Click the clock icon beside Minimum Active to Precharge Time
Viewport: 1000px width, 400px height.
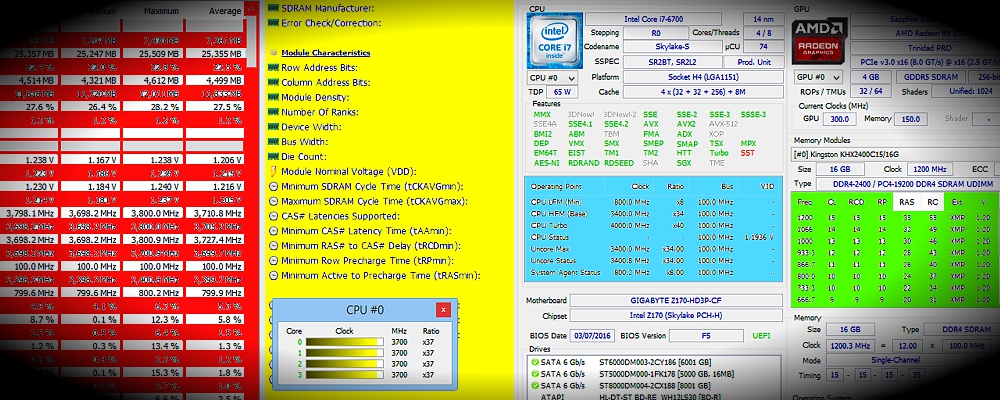[x=274, y=276]
